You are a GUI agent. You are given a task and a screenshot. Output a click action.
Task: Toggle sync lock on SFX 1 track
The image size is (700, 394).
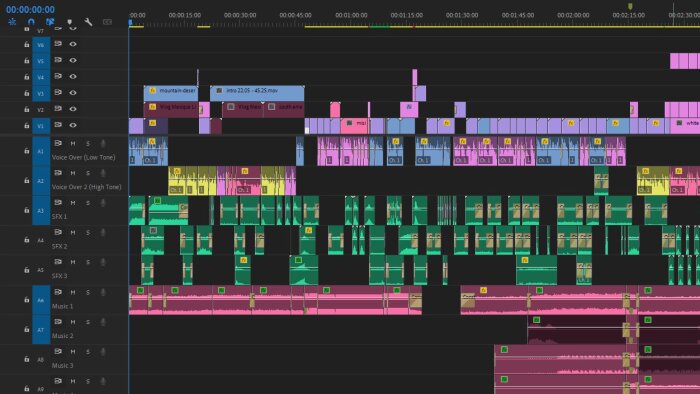tap(58, 203)
